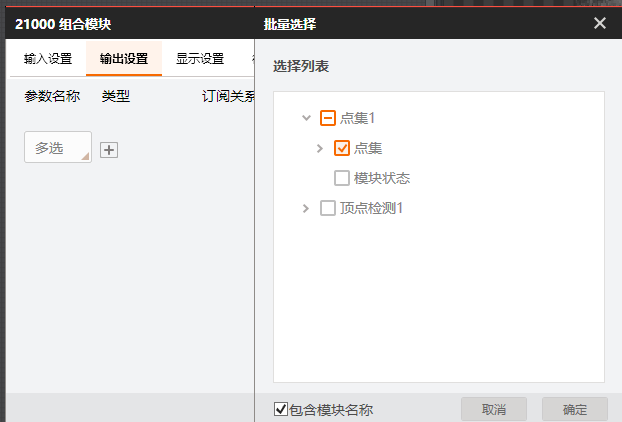The image size is (622, 422).
Task: Confirm selection with 确定 button
Action: [575, 409]
